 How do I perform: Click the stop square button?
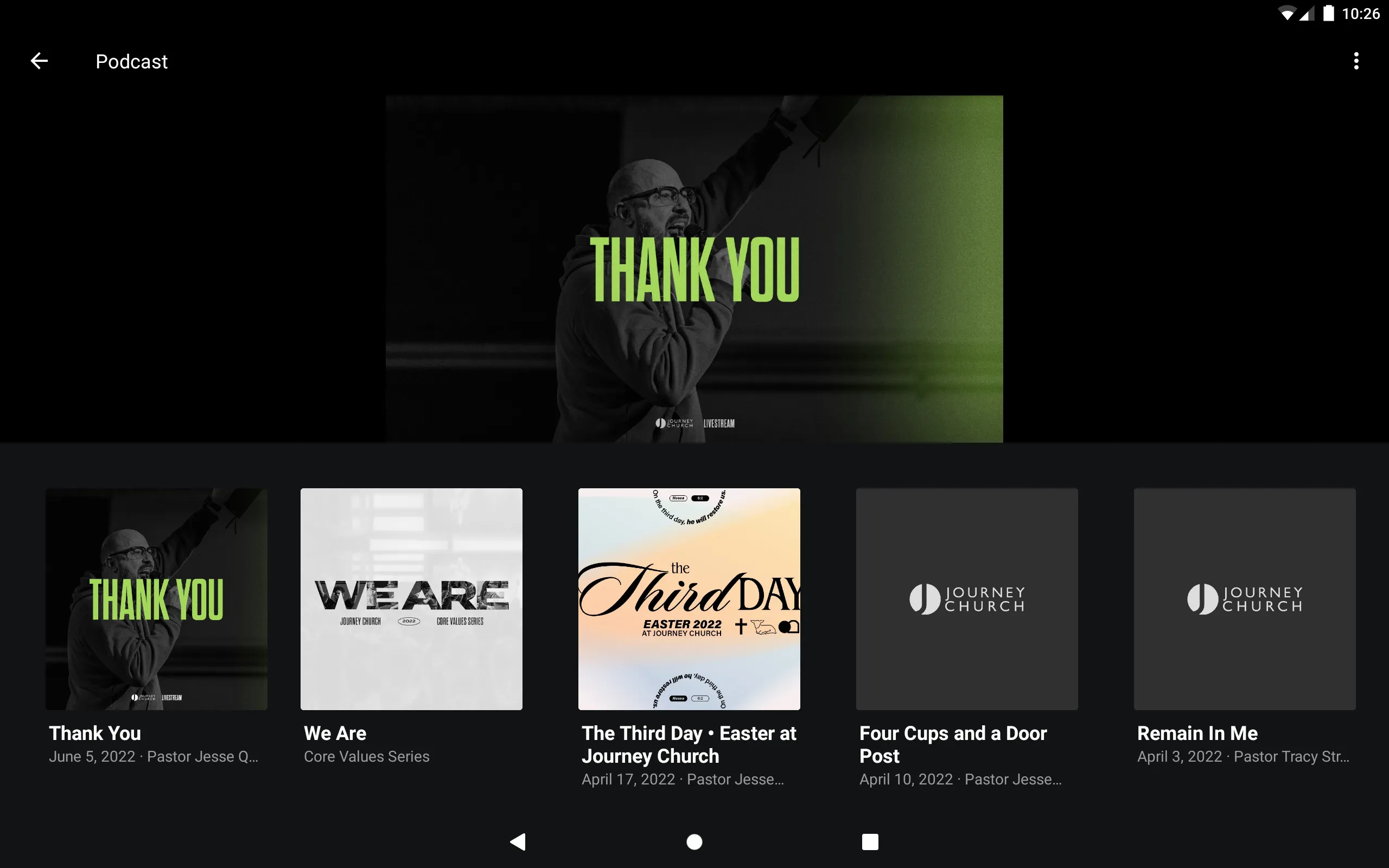pyautogui.click(x=868, y=840)
